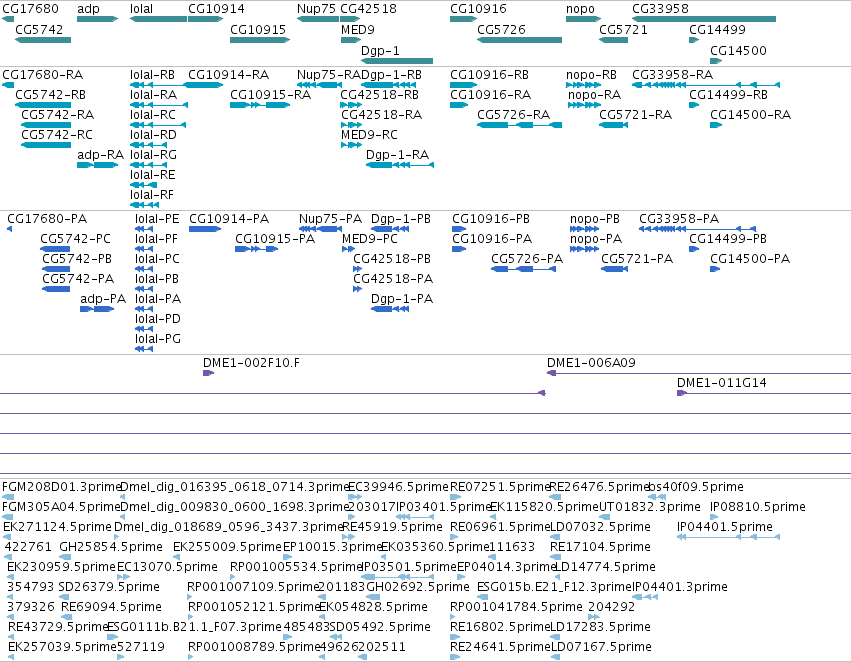Screen dimensions: 851x662
Task: Select the CG14500-RA transcript label
Action: (751, 114)
